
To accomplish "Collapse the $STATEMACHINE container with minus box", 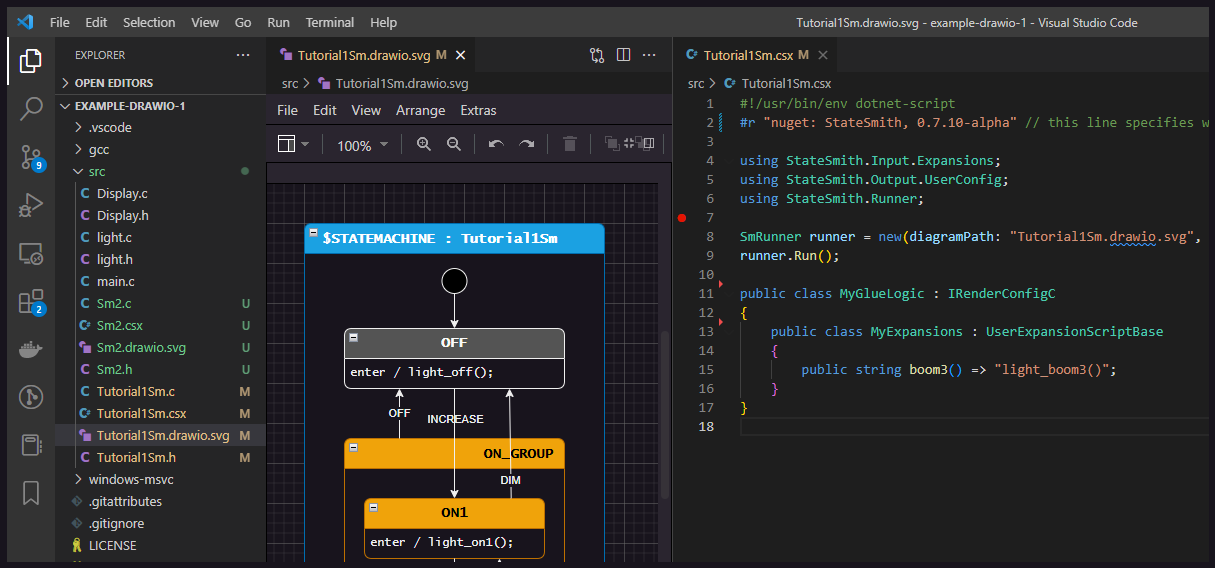I will 313,233.
